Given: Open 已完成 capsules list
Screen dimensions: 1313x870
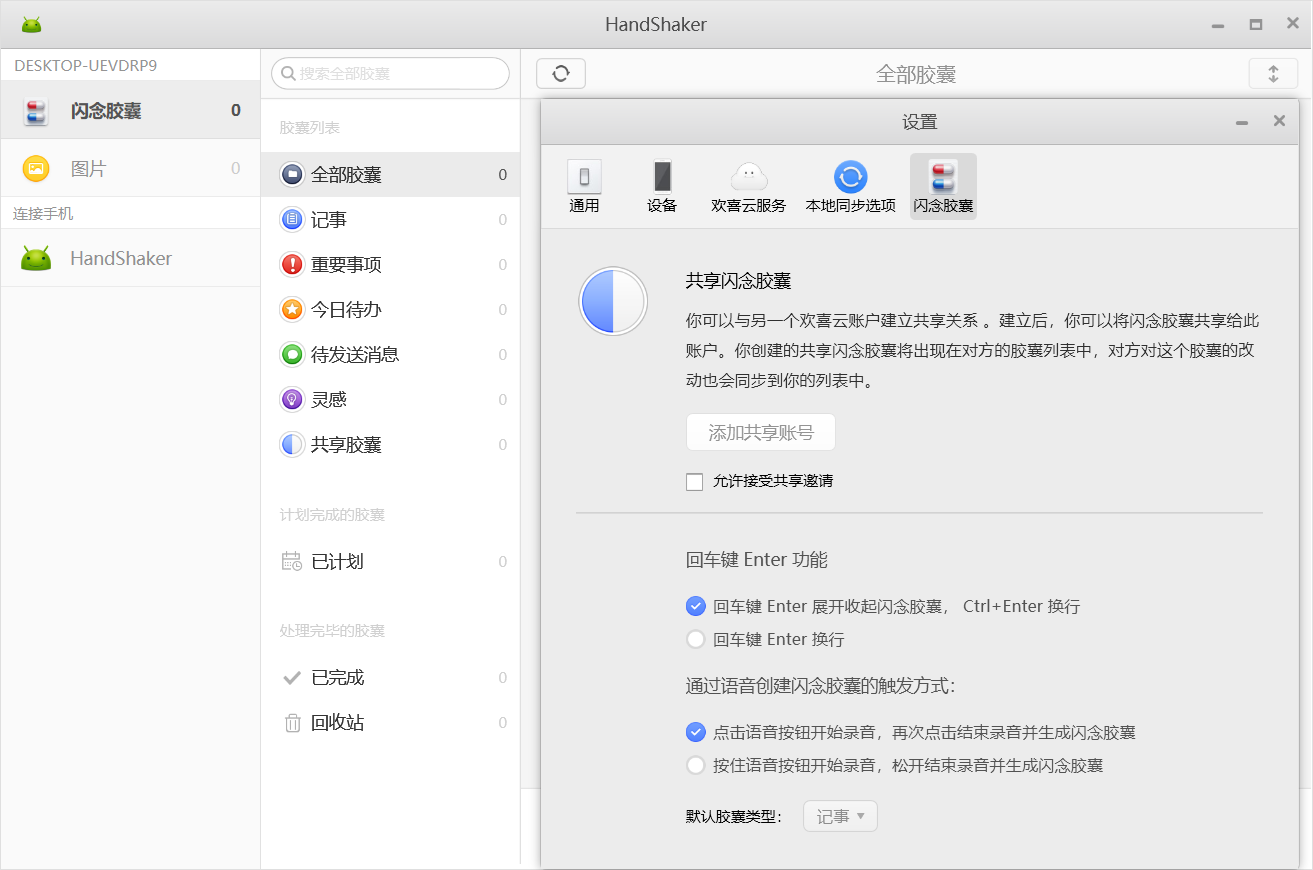Looking at the screenshot, I should (390, 678).
